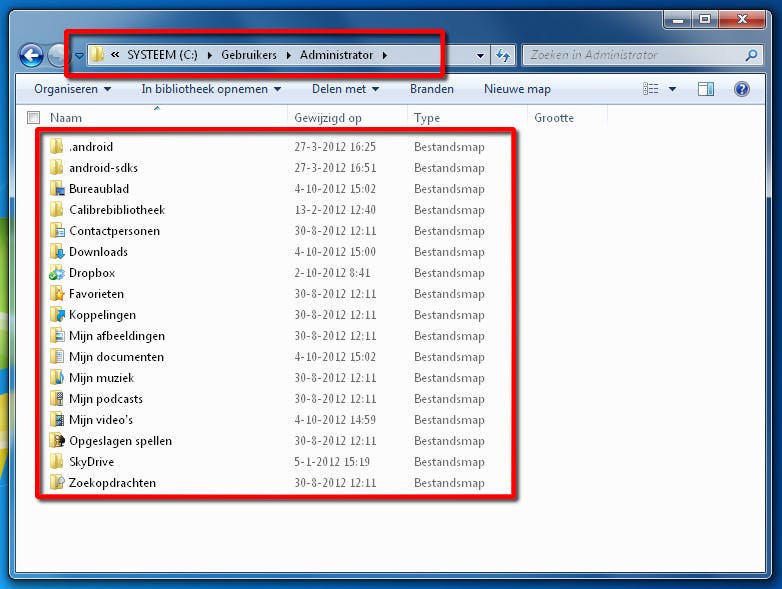This screenshot has width=782, height=589.
Task: Click the SkyDrive folder name
Action: 91,462
